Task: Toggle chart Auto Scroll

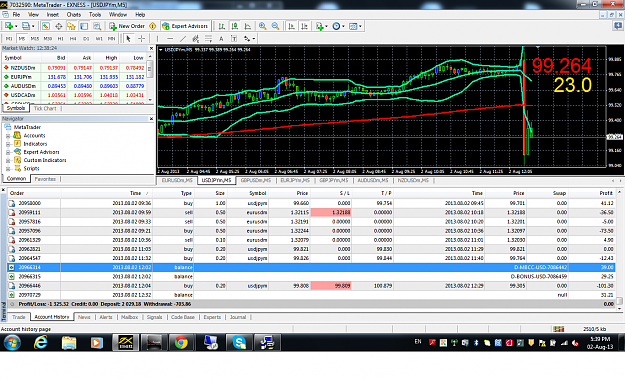Action: click(291, 26)
